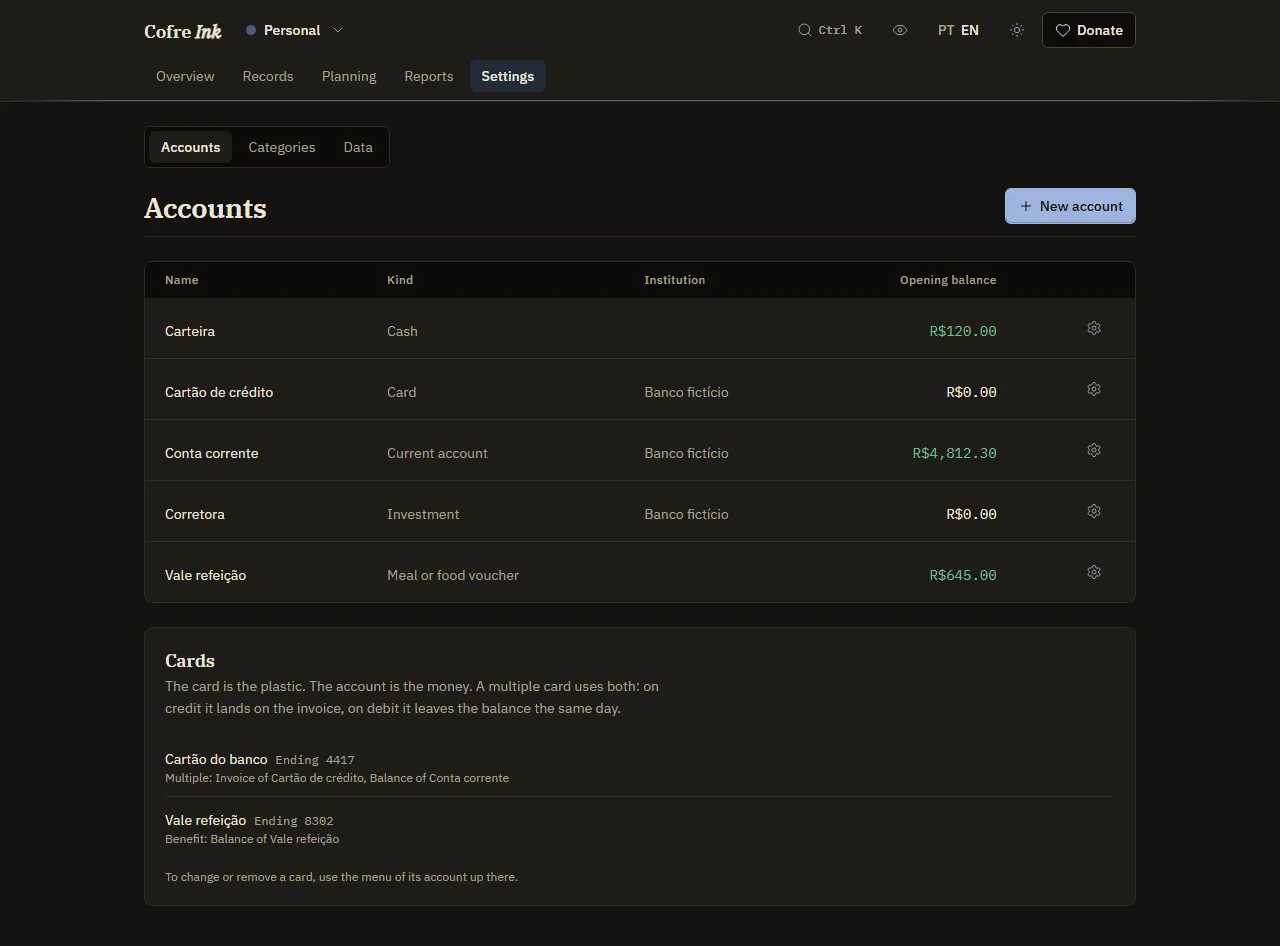The height and width of the screenshot is (946, 1280).
Task: Go to the Overview tab
Action: [185, 76]
